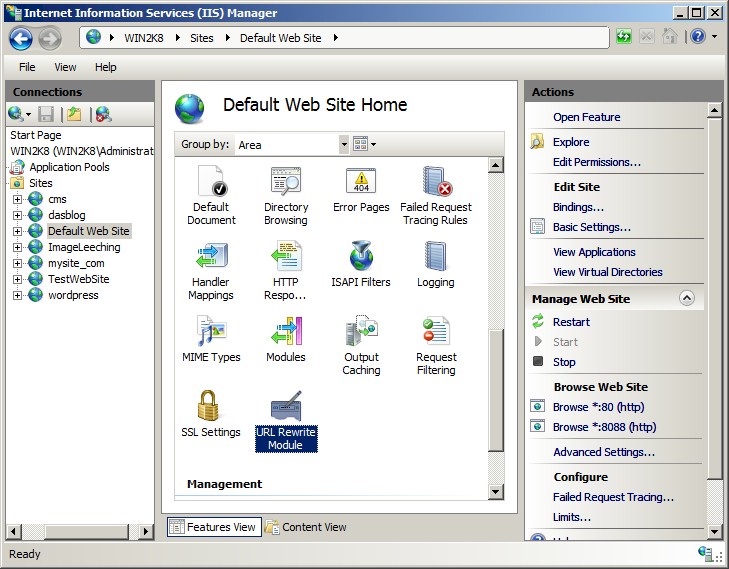729x569 pixels.
Task: Open the Help dropdown arrow in toolbar
Action: [715, 36]
